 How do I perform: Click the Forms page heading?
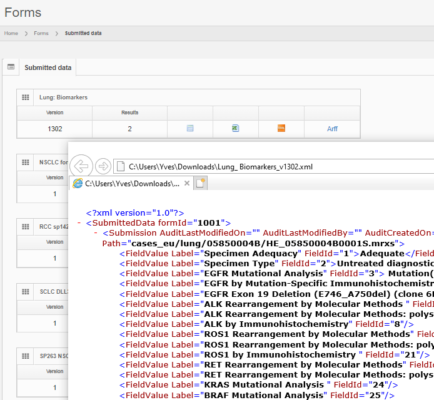(23, 13)
